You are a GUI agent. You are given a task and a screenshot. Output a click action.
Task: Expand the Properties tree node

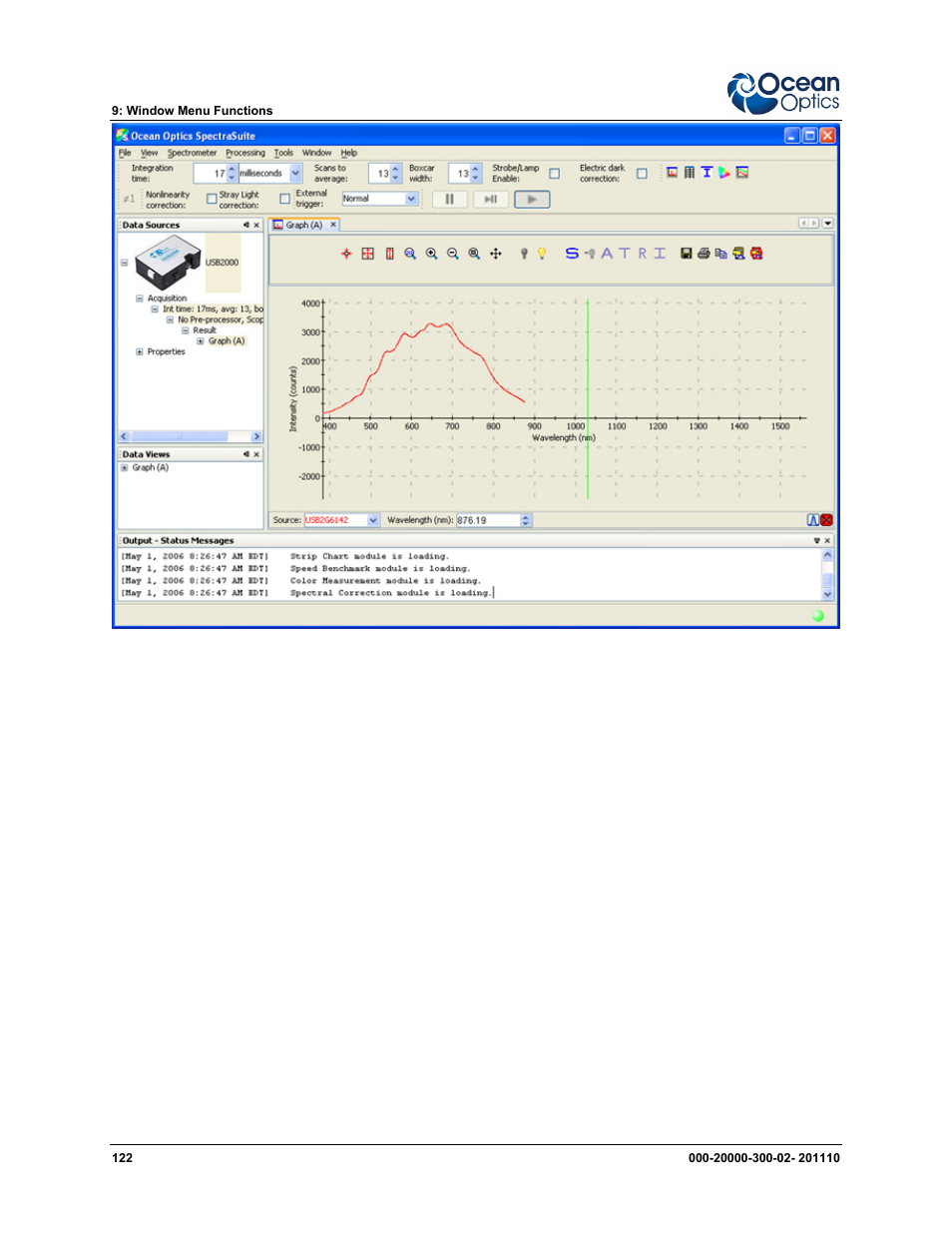pyautogui.click(x=140, y=351)
